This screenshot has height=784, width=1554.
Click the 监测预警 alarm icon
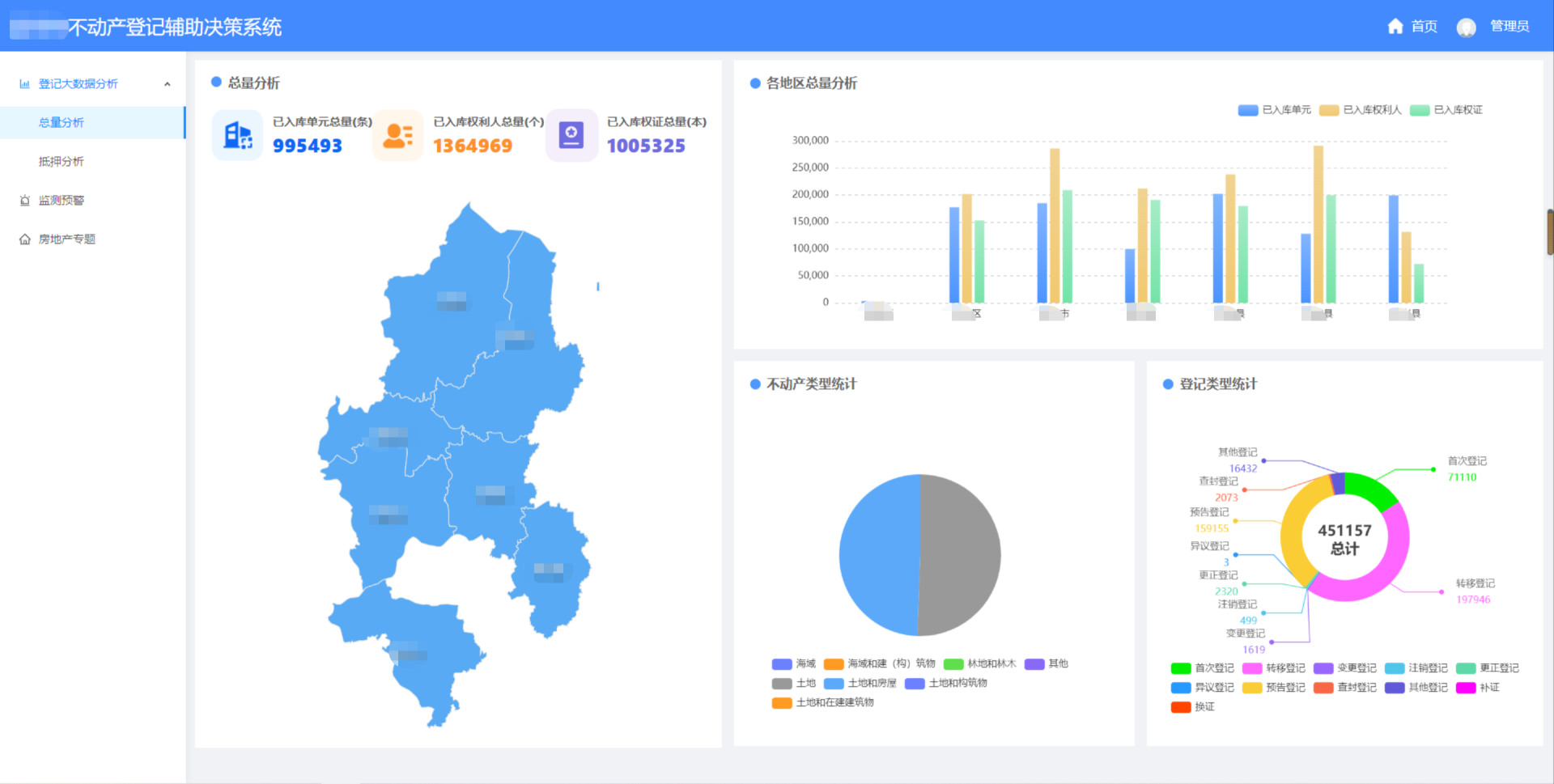click(25, 201)
